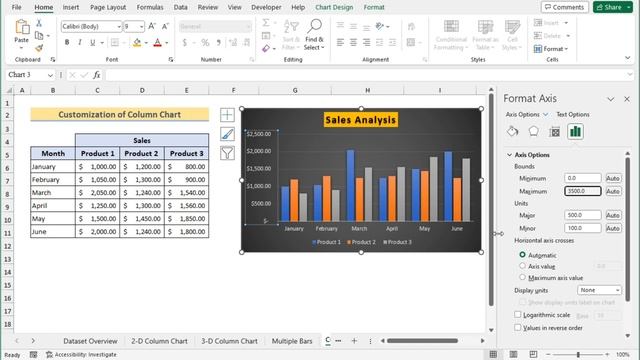The width and height of the screenshot is (640, 360).
Task: Click the zoom slider handle
Action: click(x=578, y=354)
